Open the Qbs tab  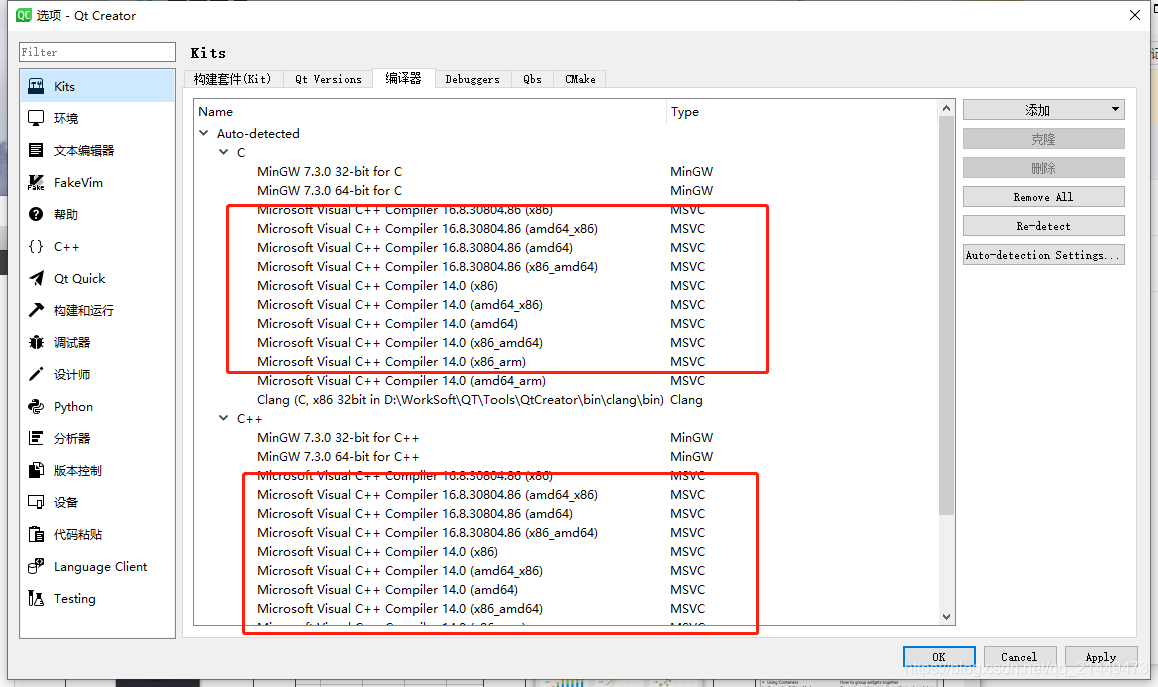tap(532, 79)
